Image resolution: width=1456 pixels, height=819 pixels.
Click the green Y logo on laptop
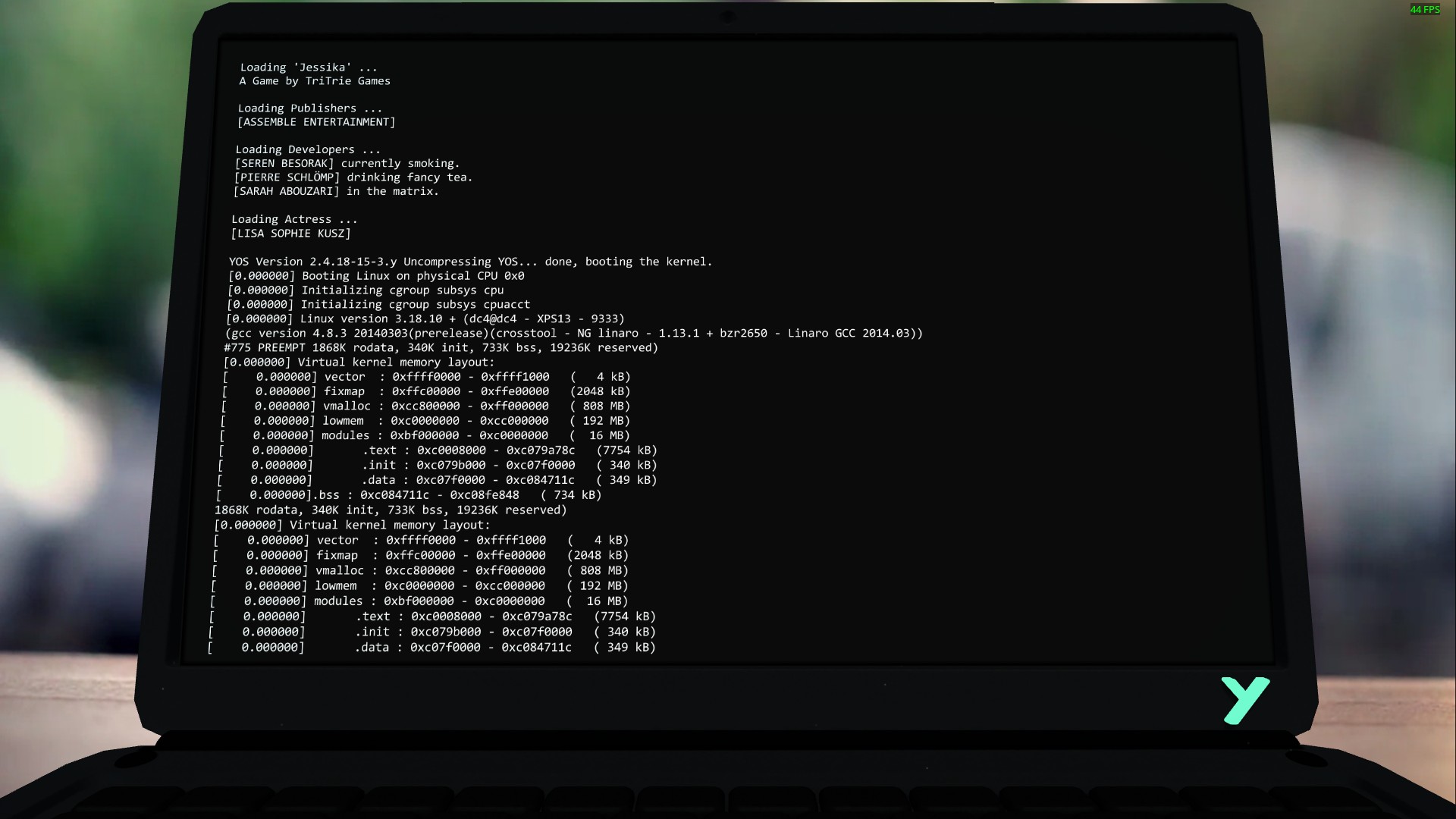[x=1244, y=699]
